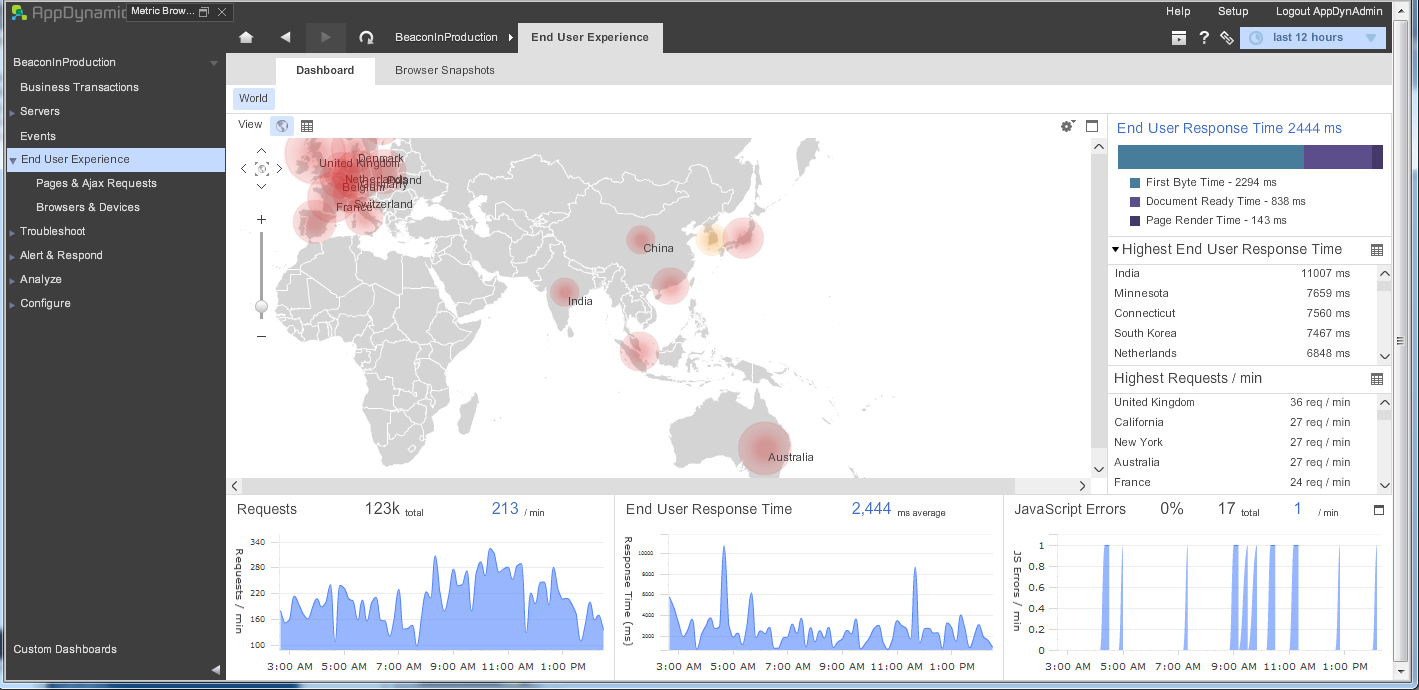Maximize the map panel

(x=1092, y=126)
